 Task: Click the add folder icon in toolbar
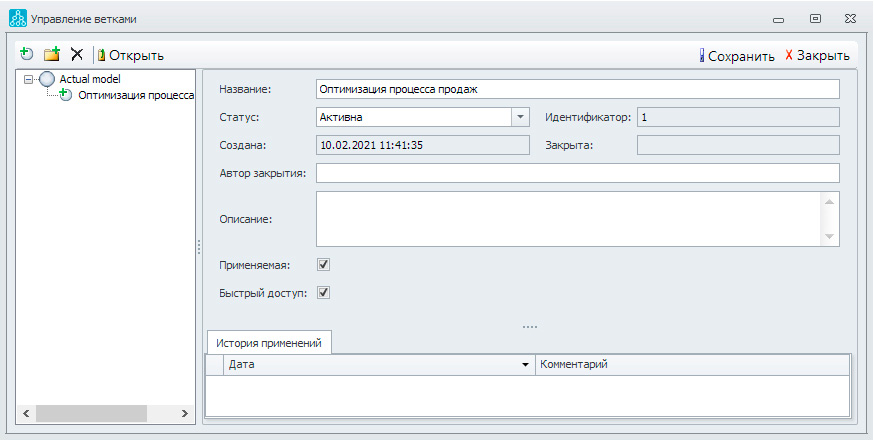point(52,55)
